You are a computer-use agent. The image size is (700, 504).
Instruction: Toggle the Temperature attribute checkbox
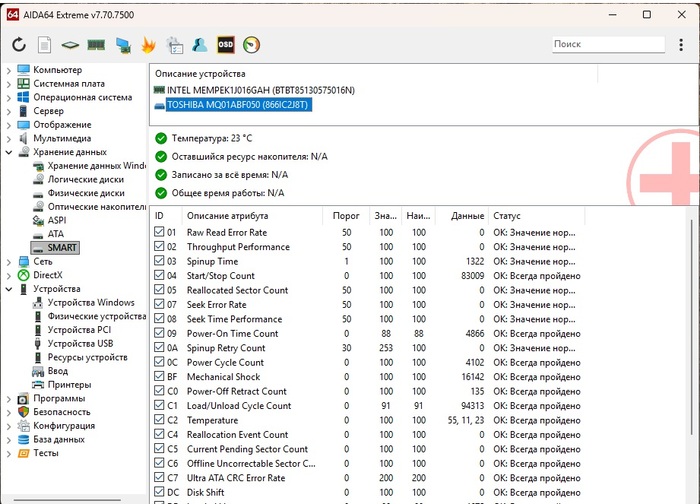159,421
